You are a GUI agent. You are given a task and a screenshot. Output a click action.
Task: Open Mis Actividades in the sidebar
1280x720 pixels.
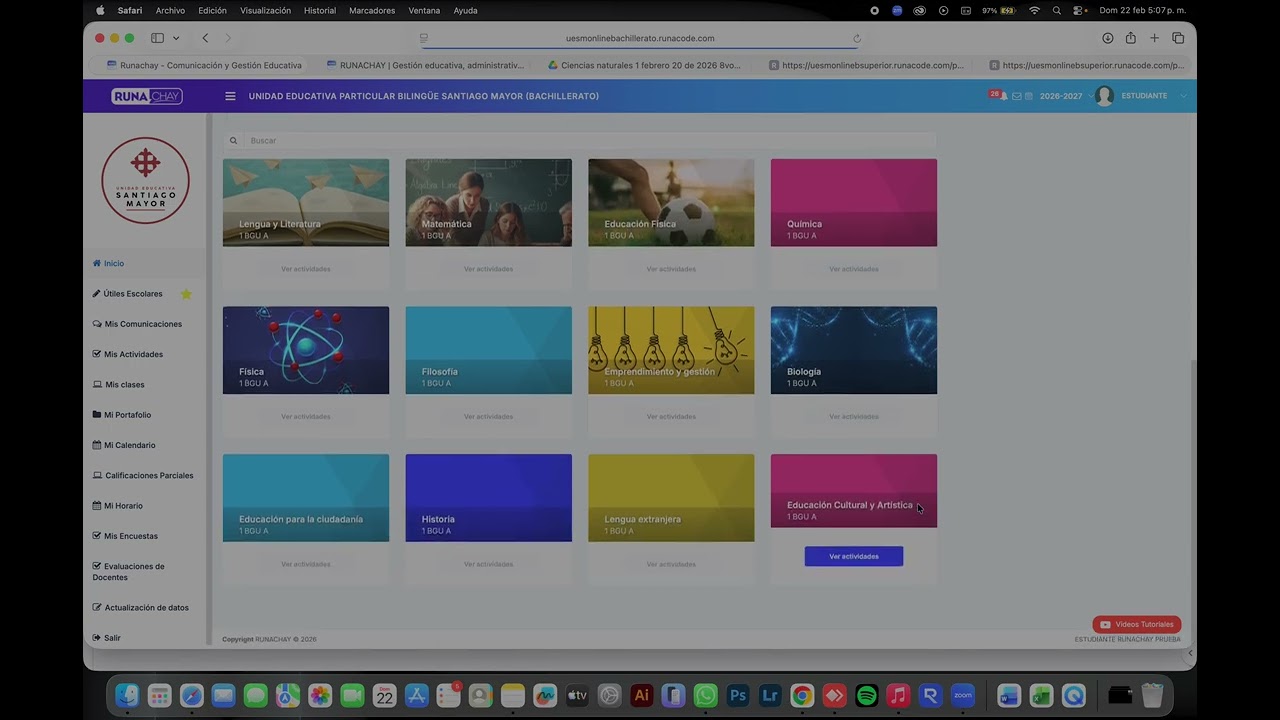[127, 354]
